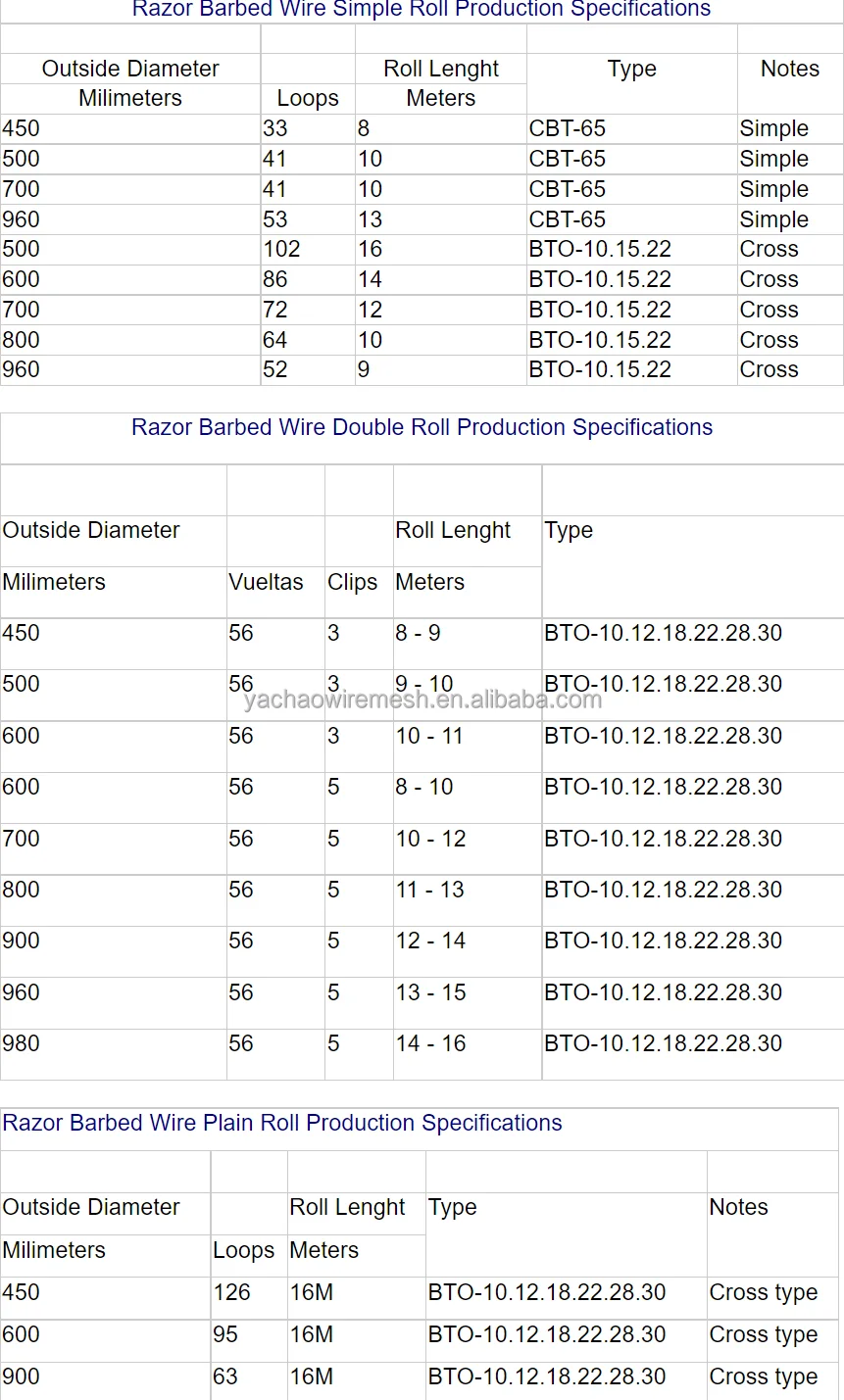Viewport: 844px width, 1400px height.
Task: Click the Notes header in the first table
Action: click(x=789, y=69)
